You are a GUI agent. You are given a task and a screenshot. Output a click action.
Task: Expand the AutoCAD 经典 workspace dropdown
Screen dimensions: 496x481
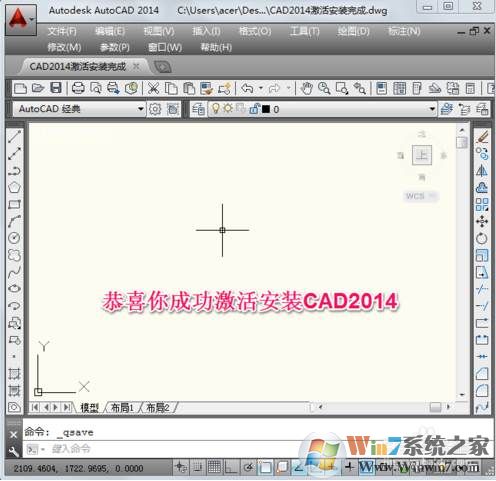[x=141, y=109]
